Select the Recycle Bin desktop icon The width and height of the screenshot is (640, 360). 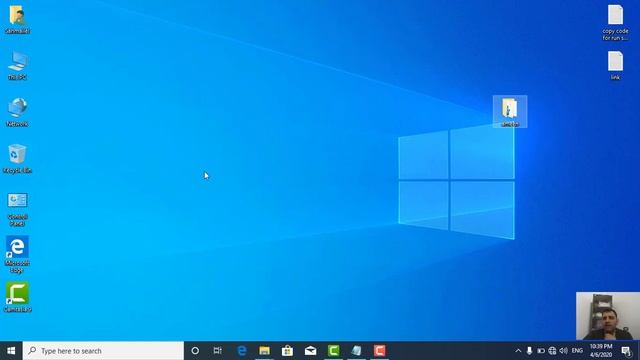[x=17, y=159]
